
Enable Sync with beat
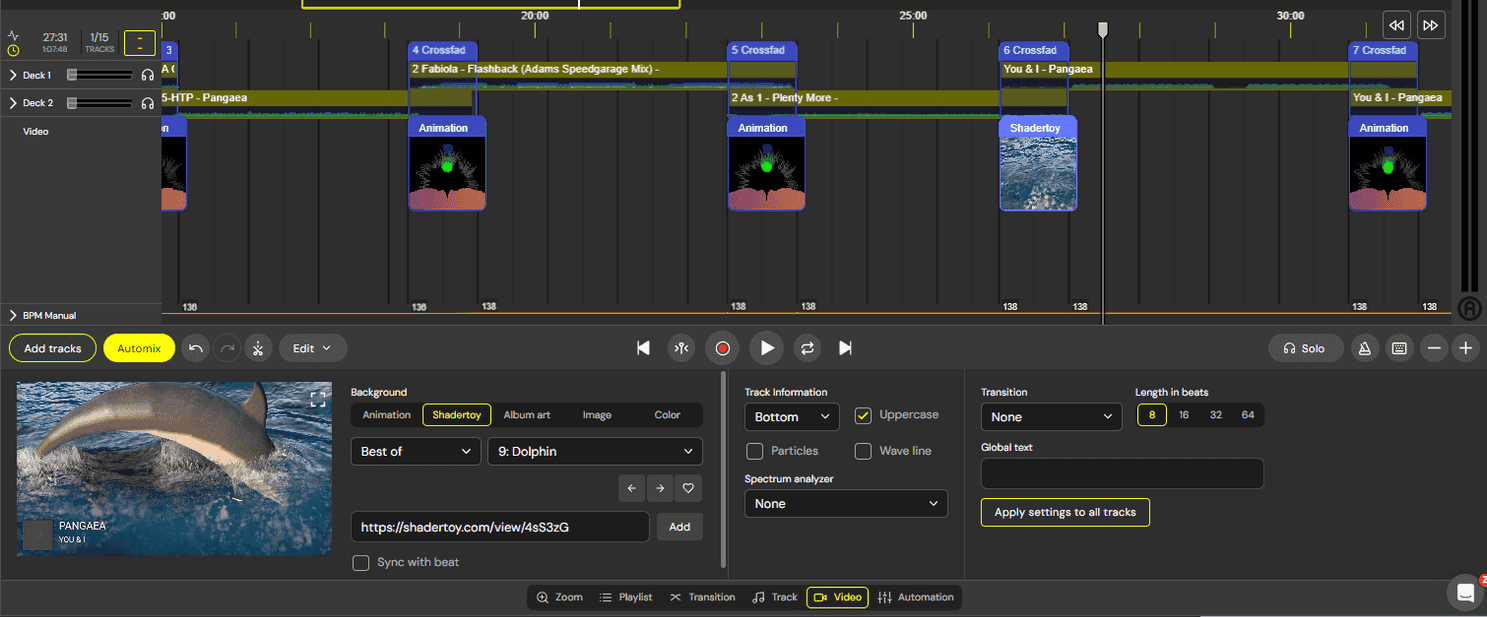click(x=361, y=563)
